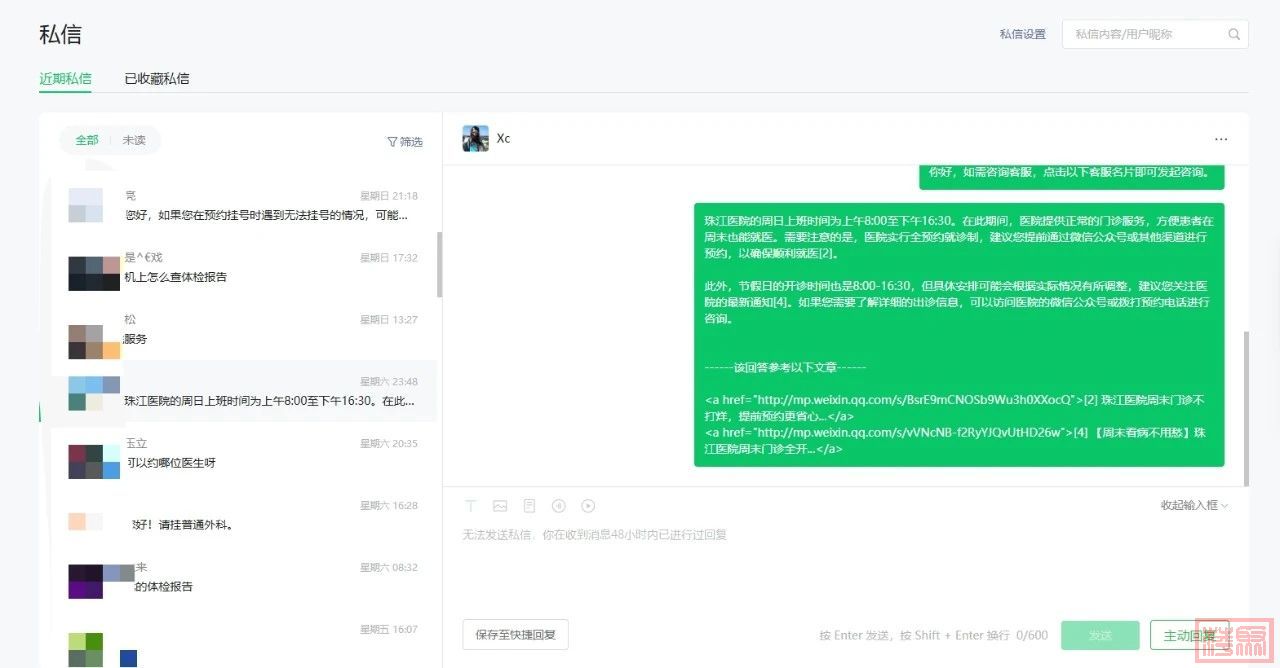Open 私信设置 settings link
The width and height of the screenshot is (1280, 668).
[x=1022, y=34]
